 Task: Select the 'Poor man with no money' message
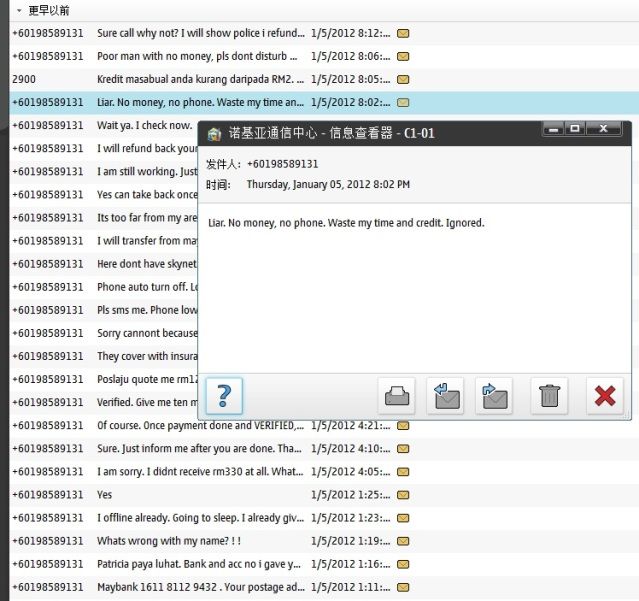200,56
